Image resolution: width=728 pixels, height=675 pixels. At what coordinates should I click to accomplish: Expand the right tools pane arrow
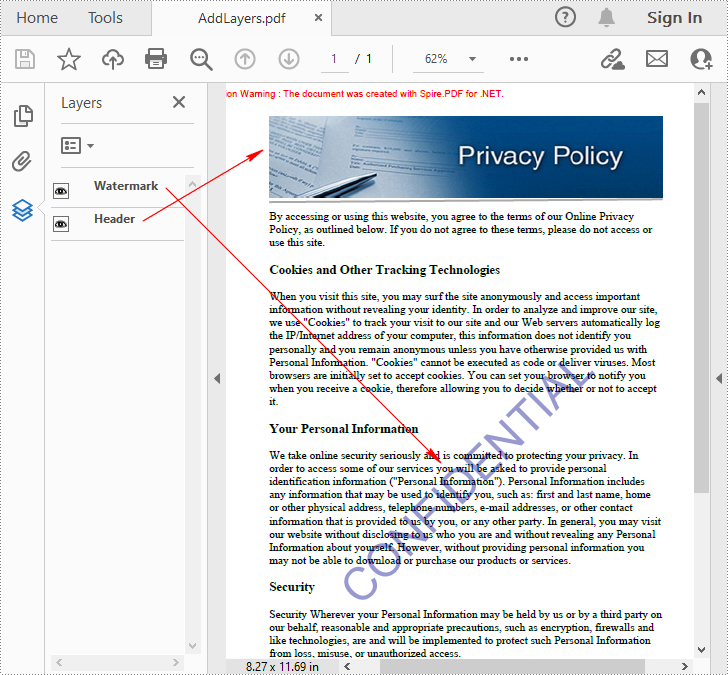tap(719, 378)
